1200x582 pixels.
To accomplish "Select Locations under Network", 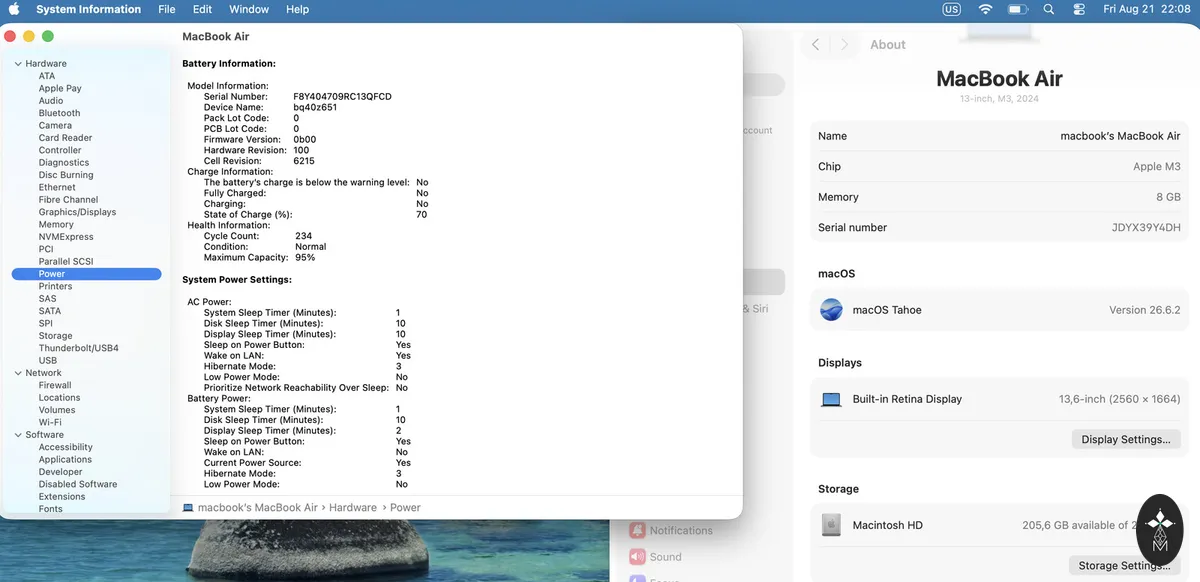I will pos(59,398).
